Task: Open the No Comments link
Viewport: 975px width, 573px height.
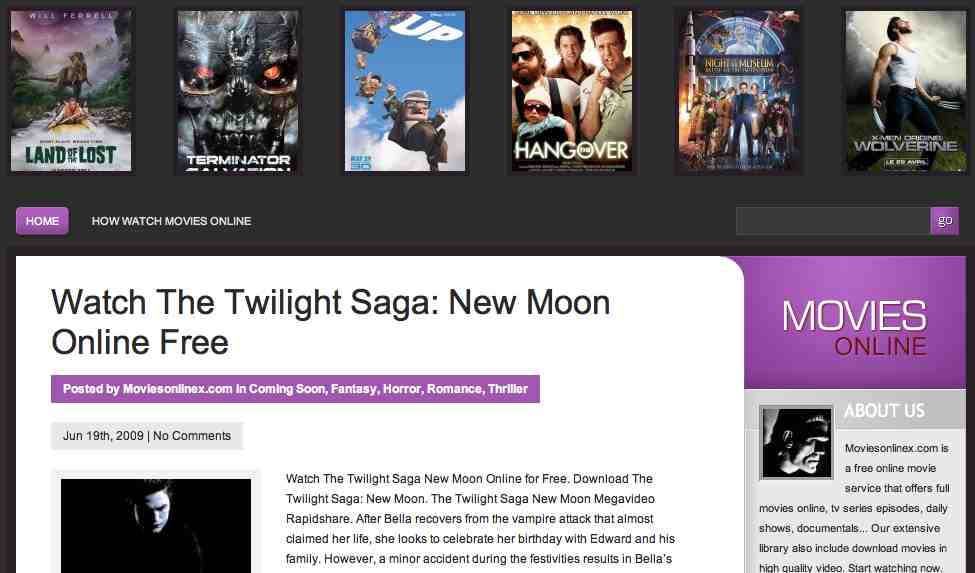Action: (x=192, y=436)
